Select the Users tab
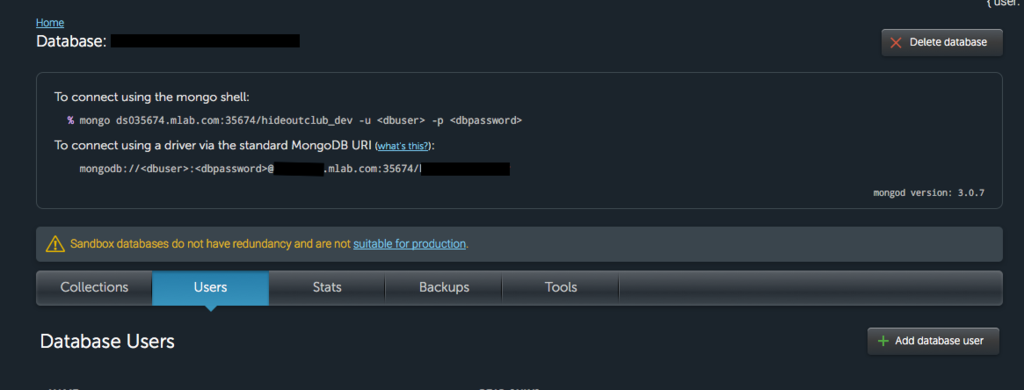This screenshot has width=1024, height=390. (210, 288)
